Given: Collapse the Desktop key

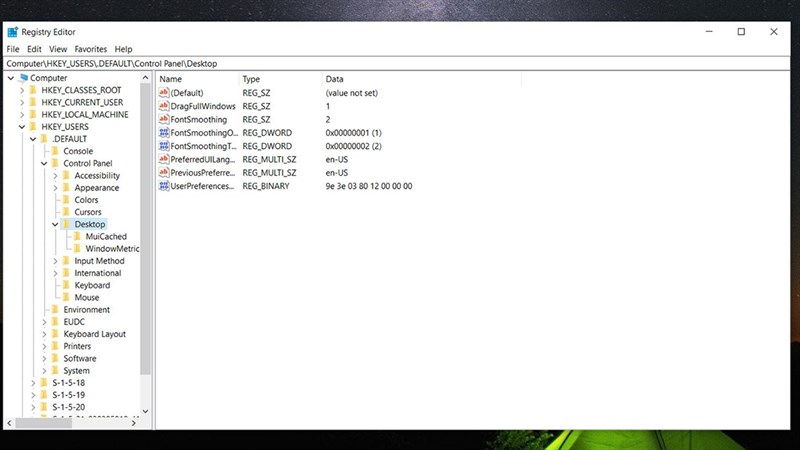Looking at the screenshot, I should (55, 224).
